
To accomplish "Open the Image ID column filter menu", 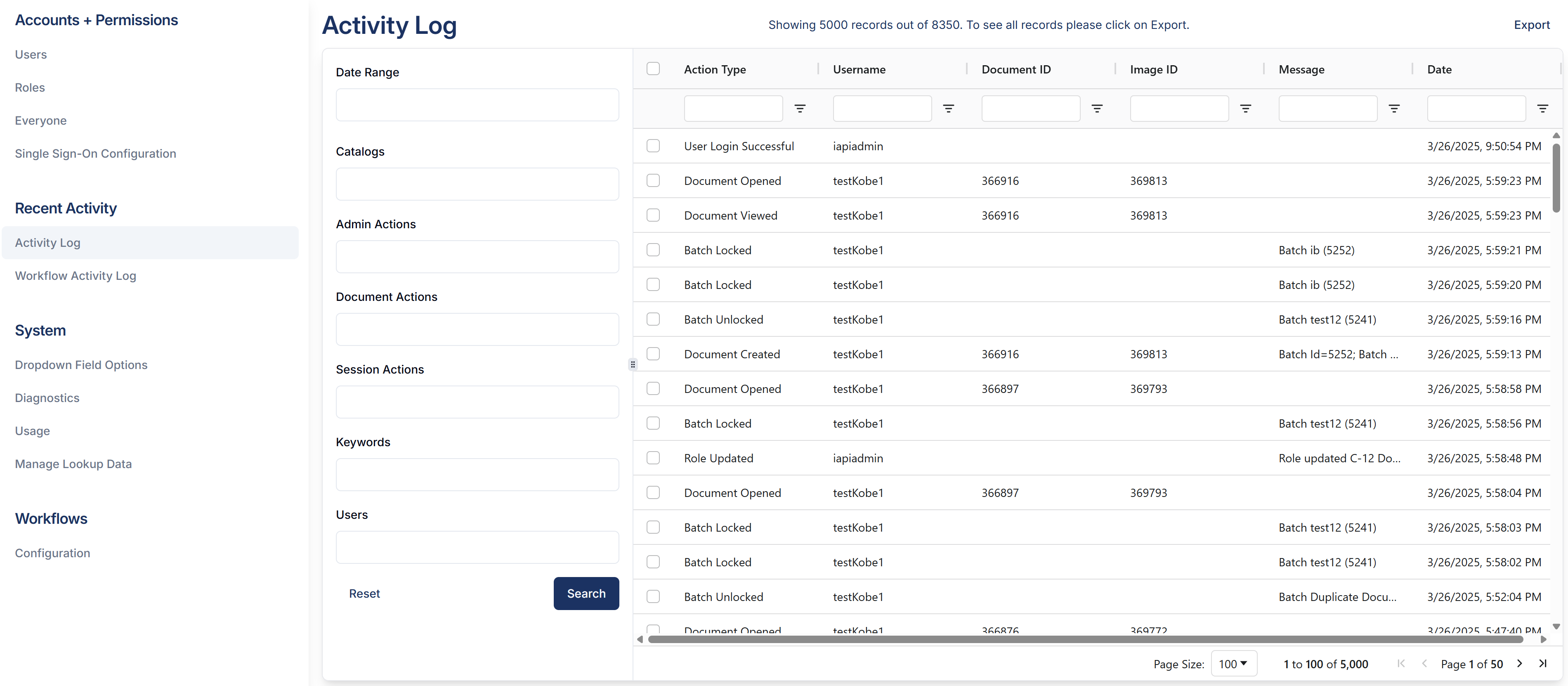I will pyautogui.click(x=1245, y=108).
